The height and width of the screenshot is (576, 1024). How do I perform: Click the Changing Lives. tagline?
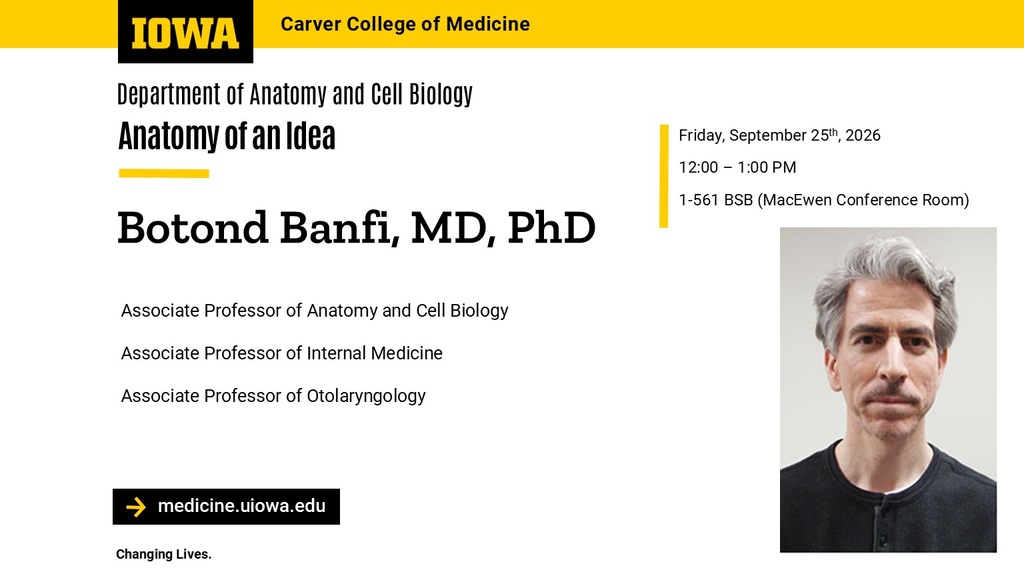(164, 554)
